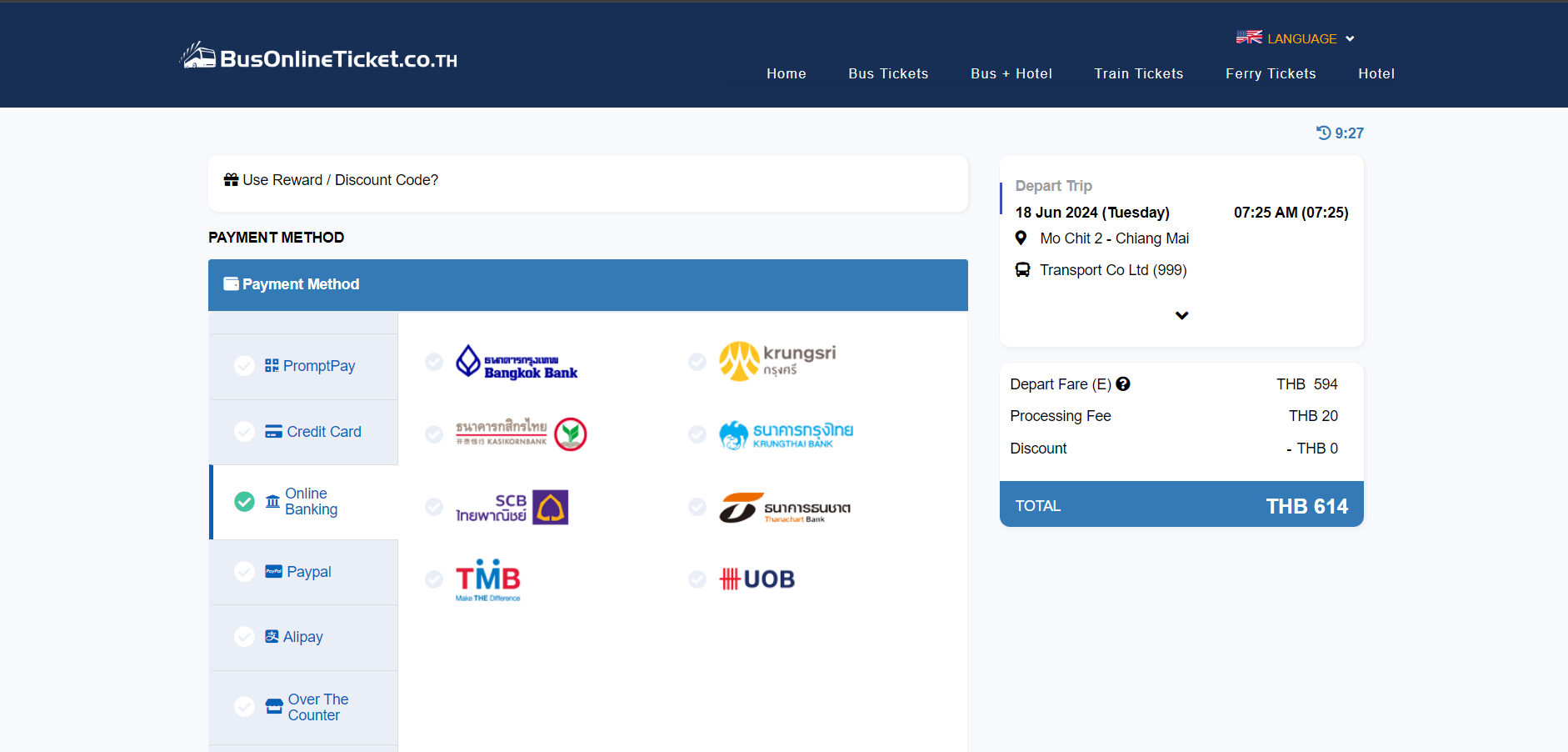The width and height of the screenshot is (1568, 752).
Task: Select Credit Card radio circle
Action: coord(244,431)
